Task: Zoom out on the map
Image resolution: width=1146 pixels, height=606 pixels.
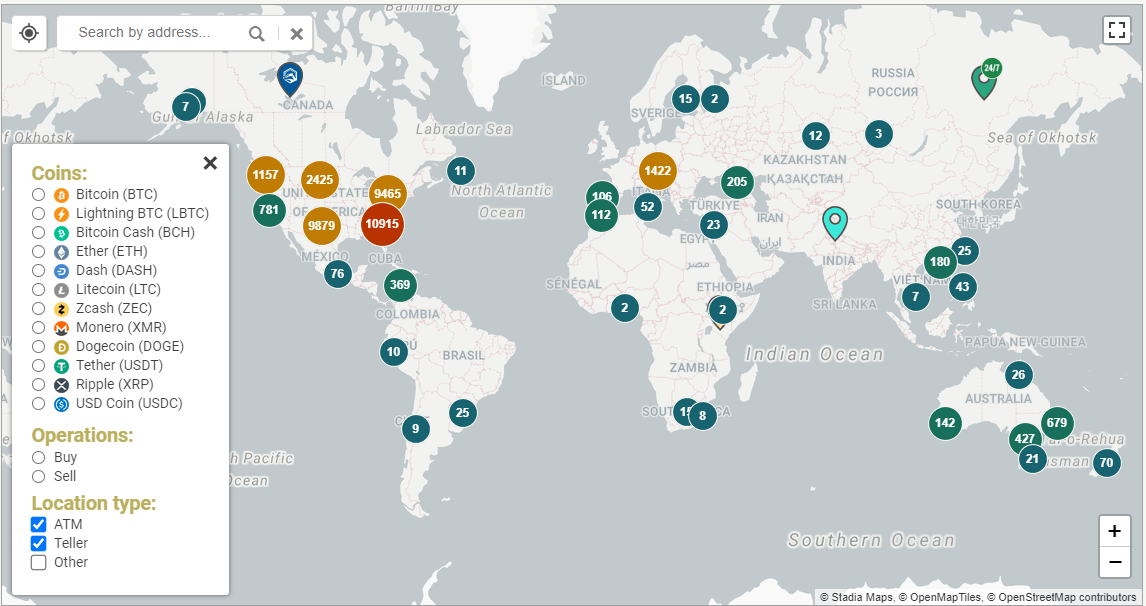Action: click(1114, 563)
